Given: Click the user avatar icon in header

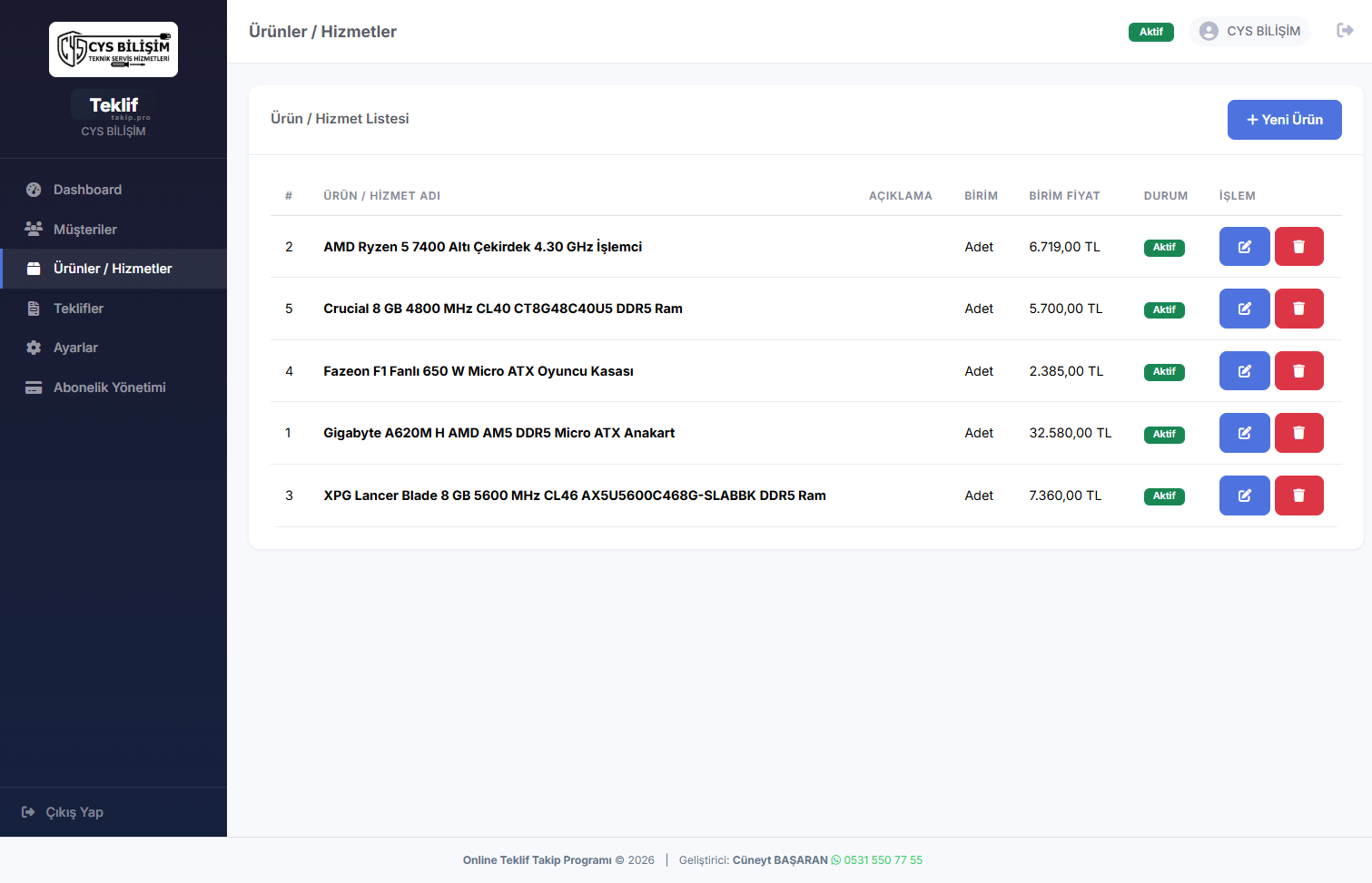Looking at the screenshot, I should click(x=1209, y=31).
